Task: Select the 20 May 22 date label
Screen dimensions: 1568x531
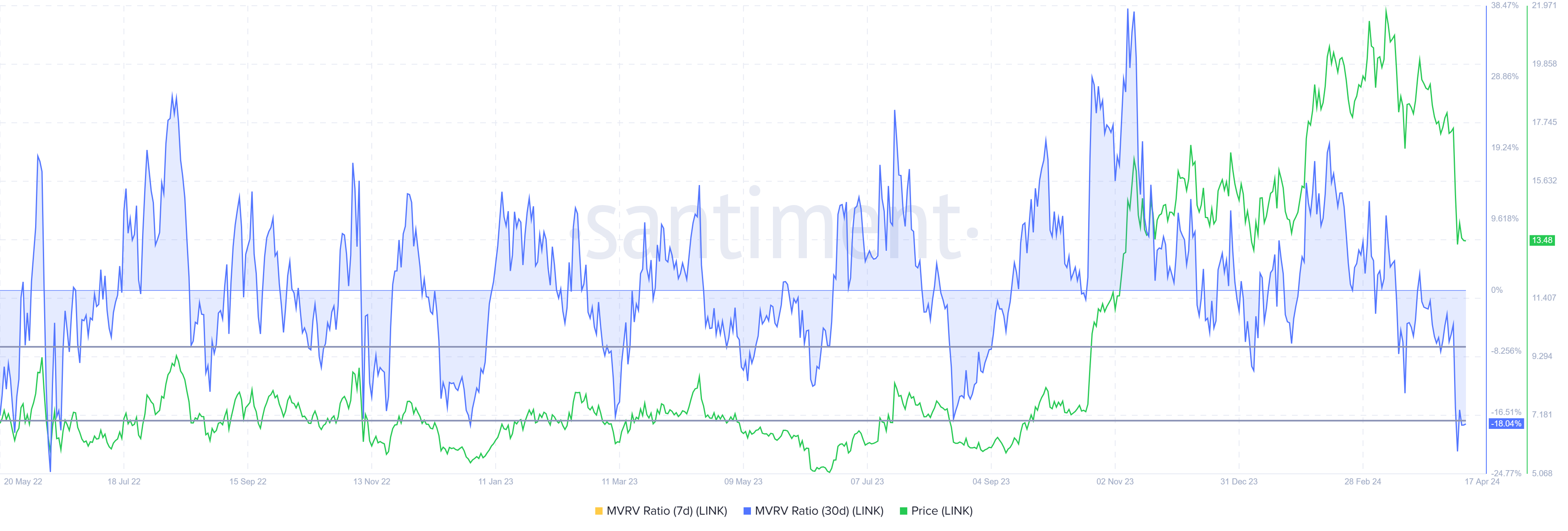Action: [23, 481]
